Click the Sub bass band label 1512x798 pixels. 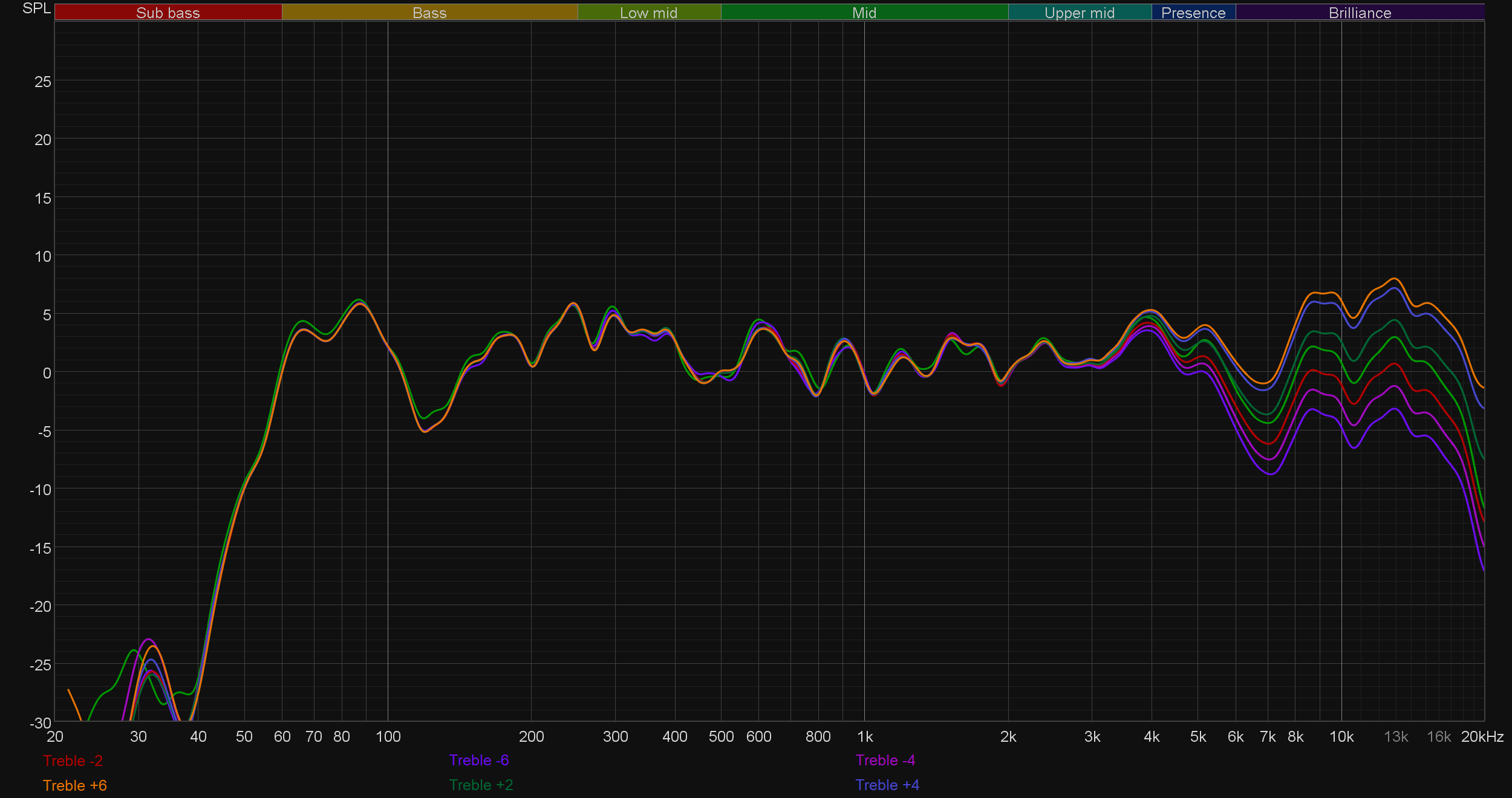point(168,13)
